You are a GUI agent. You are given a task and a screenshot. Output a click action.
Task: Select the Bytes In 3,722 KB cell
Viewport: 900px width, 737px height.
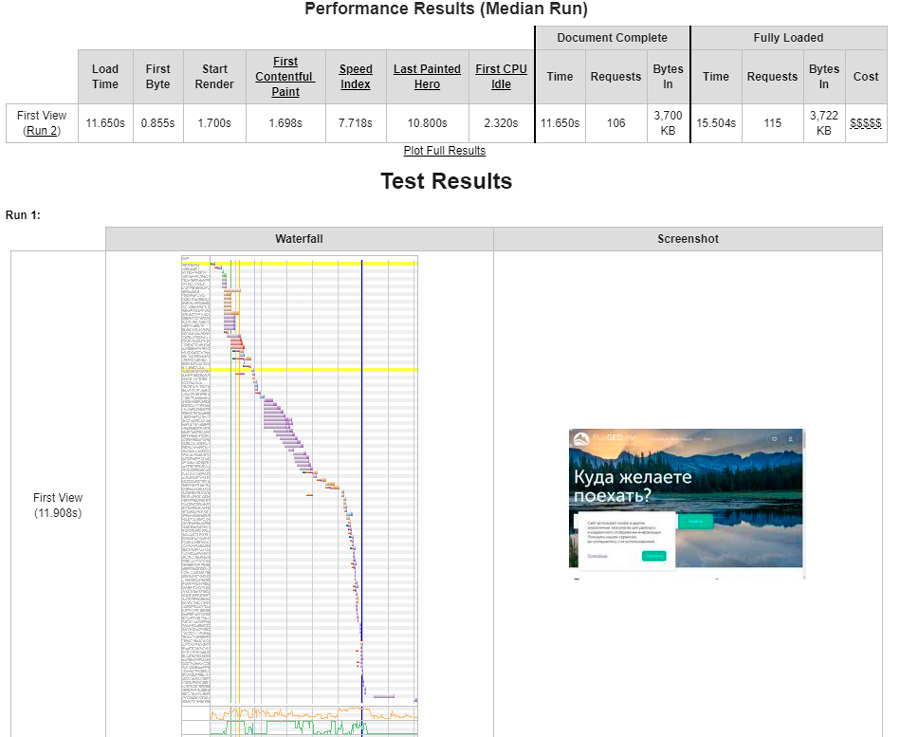point(824,123)
